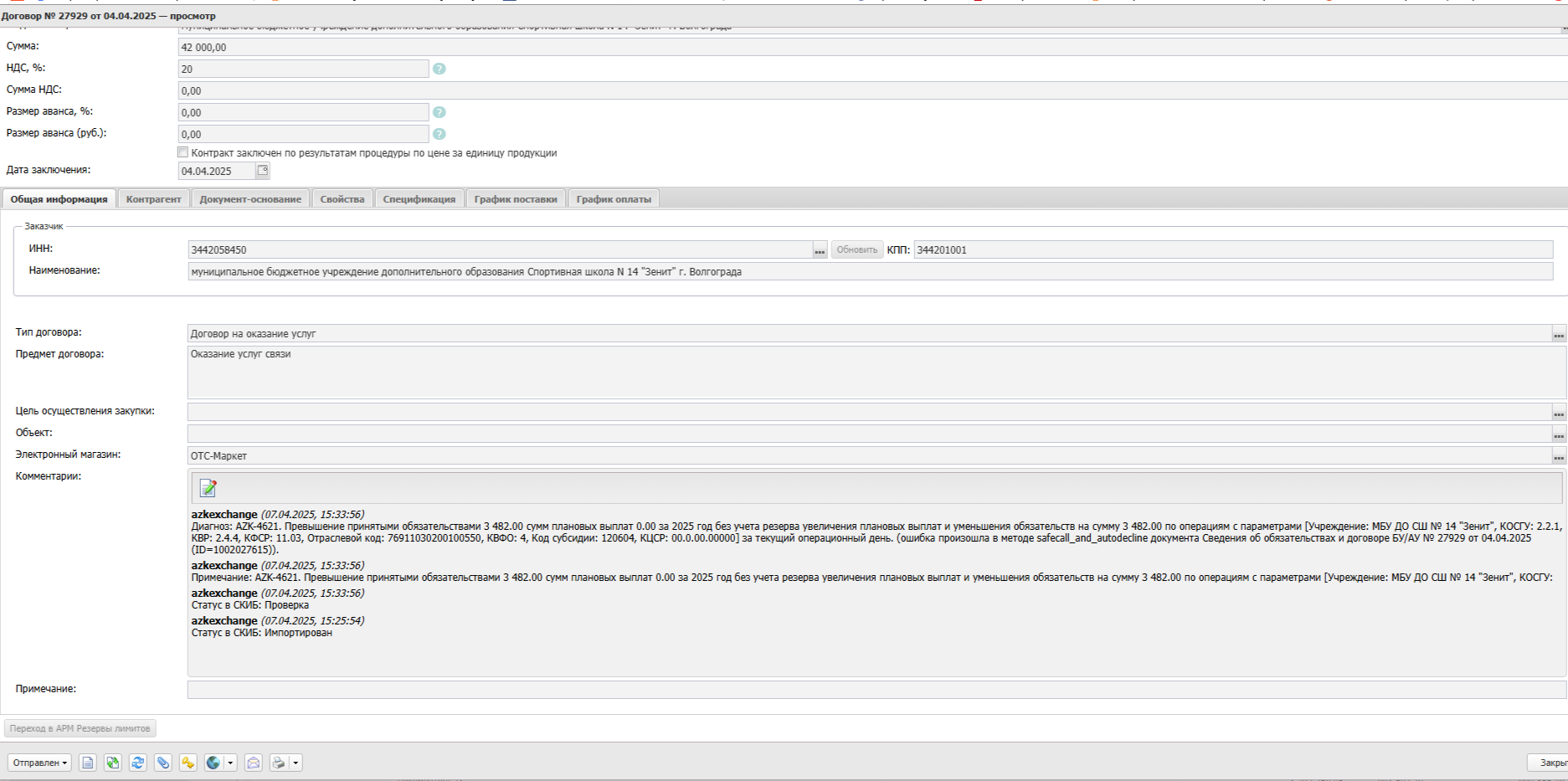Screen dimensions: 1568x781
Task: Click the paperclip attachments icon
Action: (163, 763)
